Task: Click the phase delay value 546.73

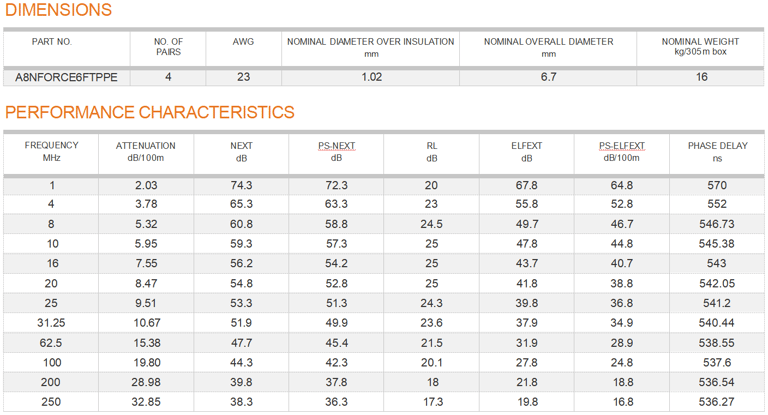Action: click(717, 224)
